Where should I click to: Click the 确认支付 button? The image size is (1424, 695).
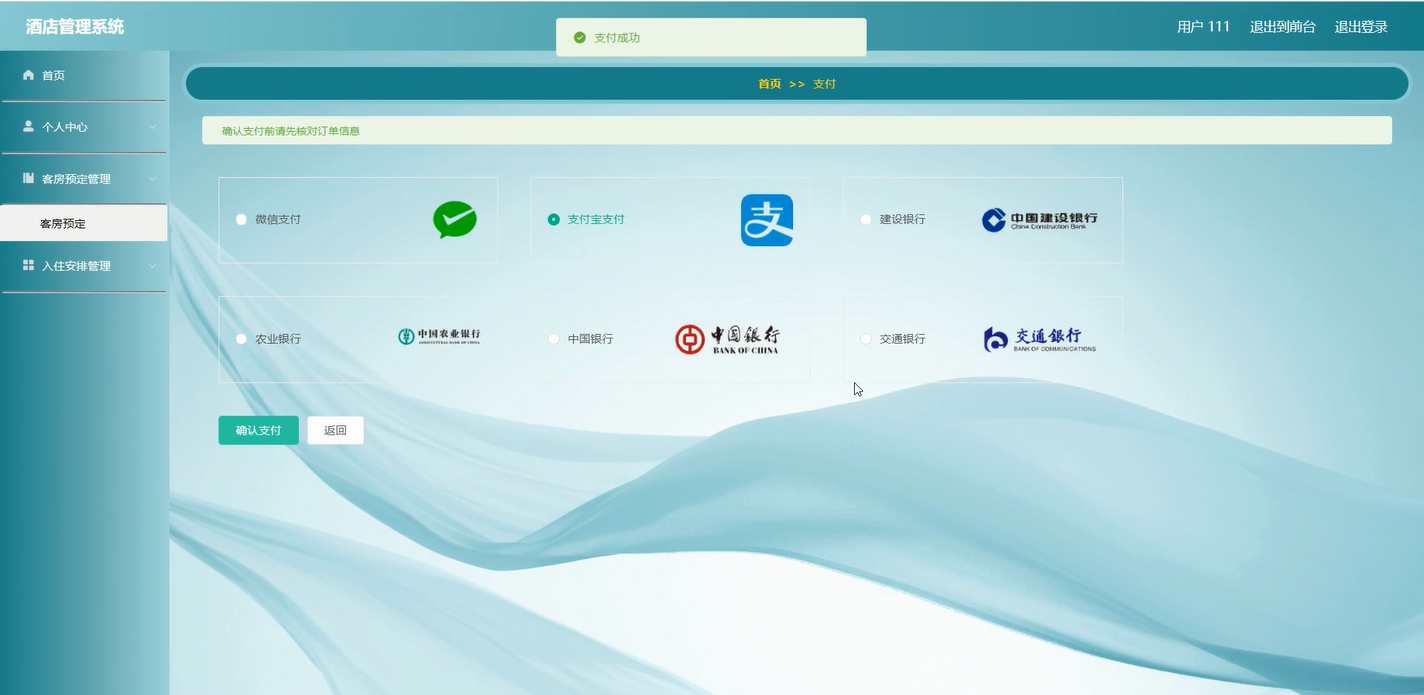(x=258, y=430)
